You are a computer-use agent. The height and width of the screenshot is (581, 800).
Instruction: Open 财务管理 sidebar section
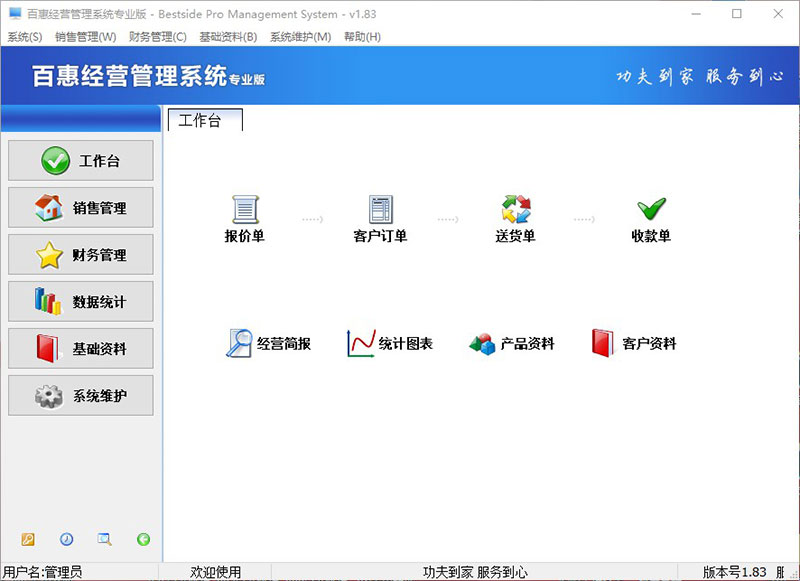click(81, 255)
